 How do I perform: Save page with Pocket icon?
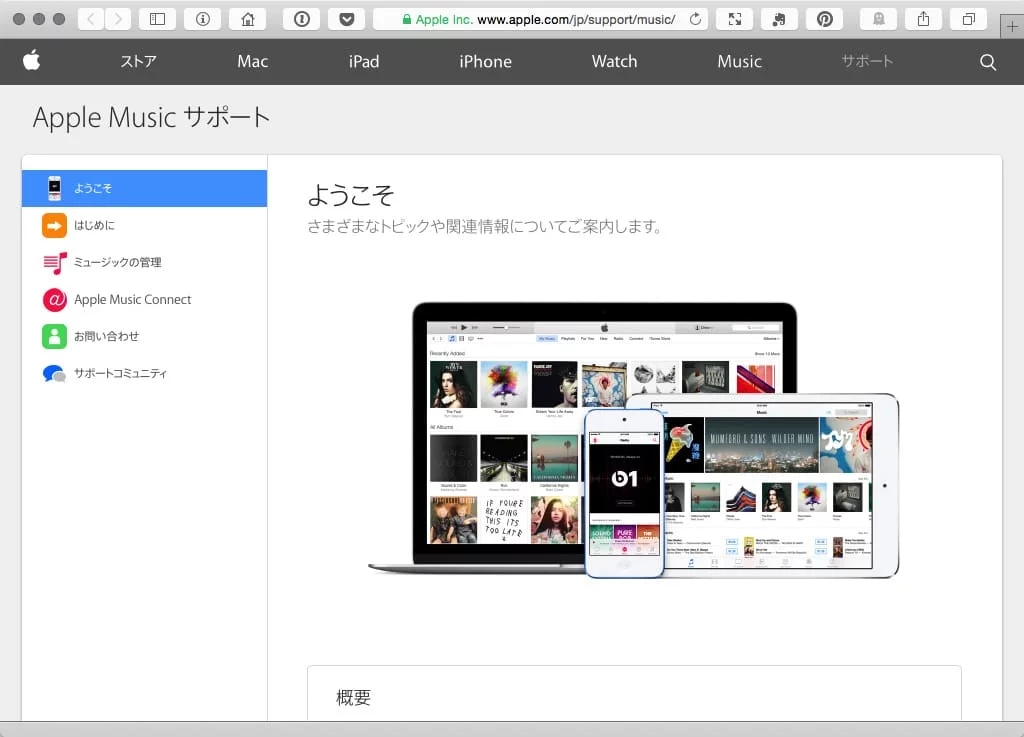(347, 19)
